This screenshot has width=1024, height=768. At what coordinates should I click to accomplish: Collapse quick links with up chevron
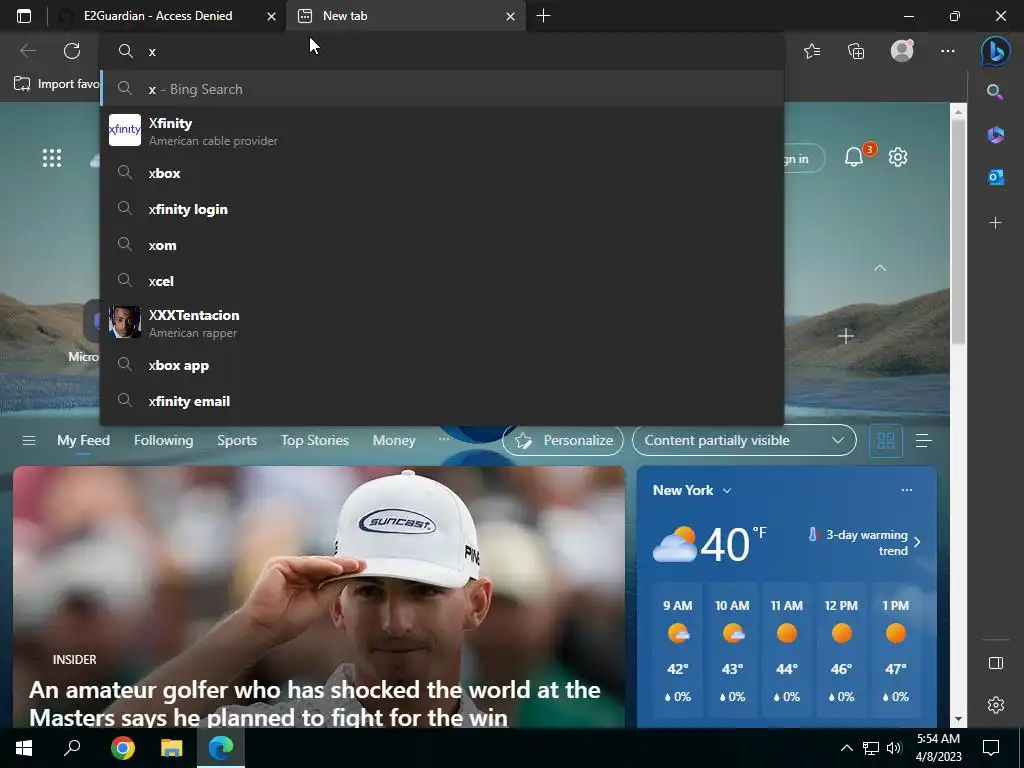coord(880,268)
